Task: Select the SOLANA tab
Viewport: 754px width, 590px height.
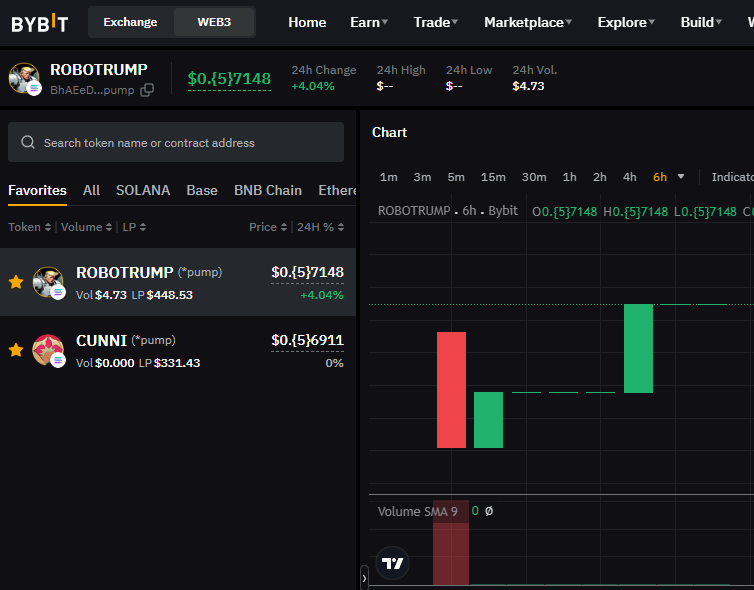Action: click(x=143, y=190)
